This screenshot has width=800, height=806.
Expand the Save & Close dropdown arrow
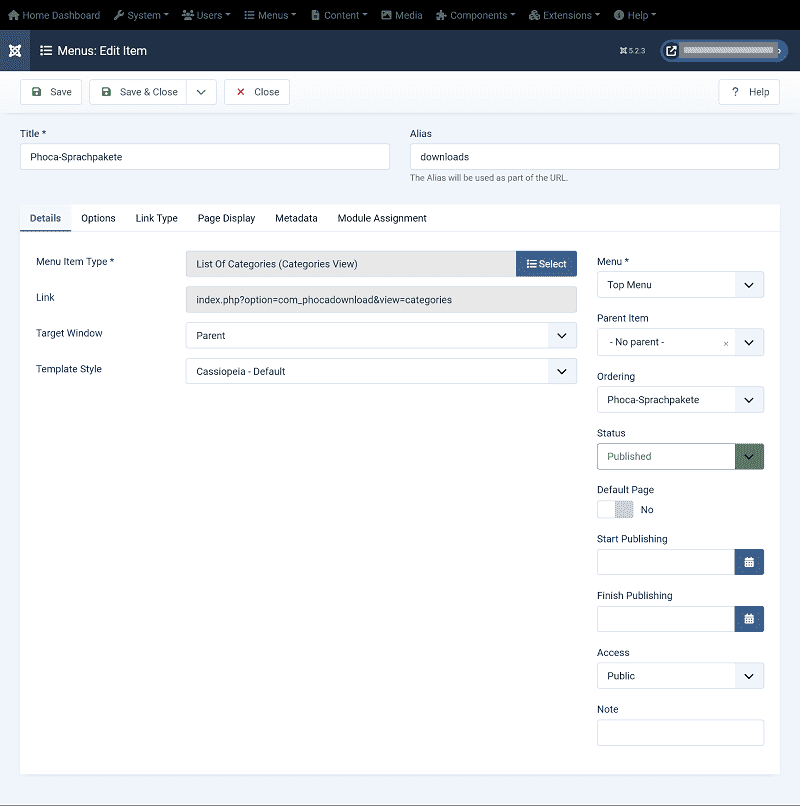pos(201,92)
